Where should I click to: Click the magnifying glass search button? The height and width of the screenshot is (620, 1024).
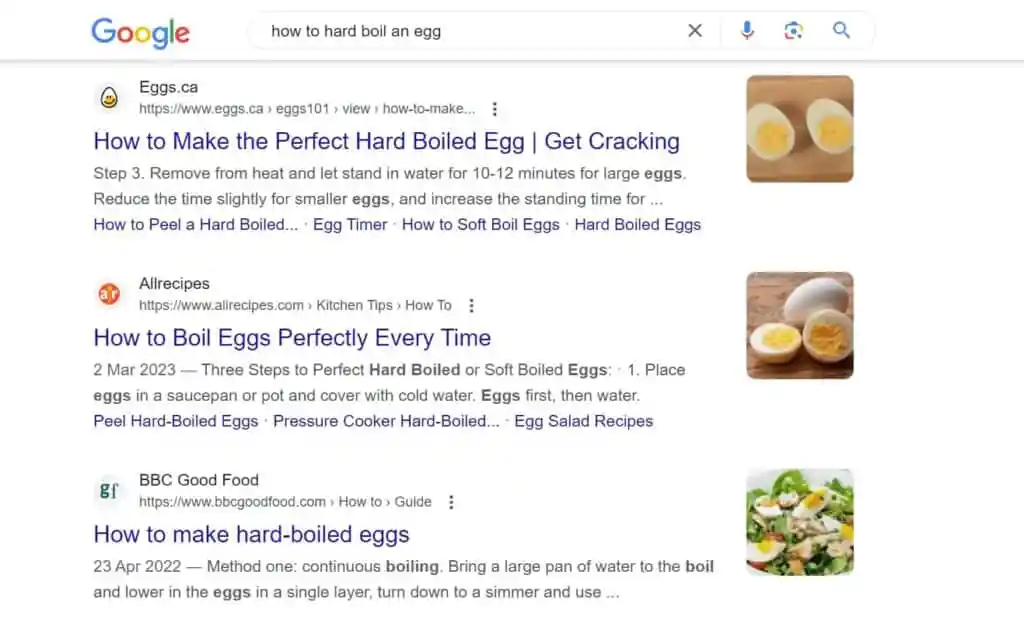coord(842,31)
